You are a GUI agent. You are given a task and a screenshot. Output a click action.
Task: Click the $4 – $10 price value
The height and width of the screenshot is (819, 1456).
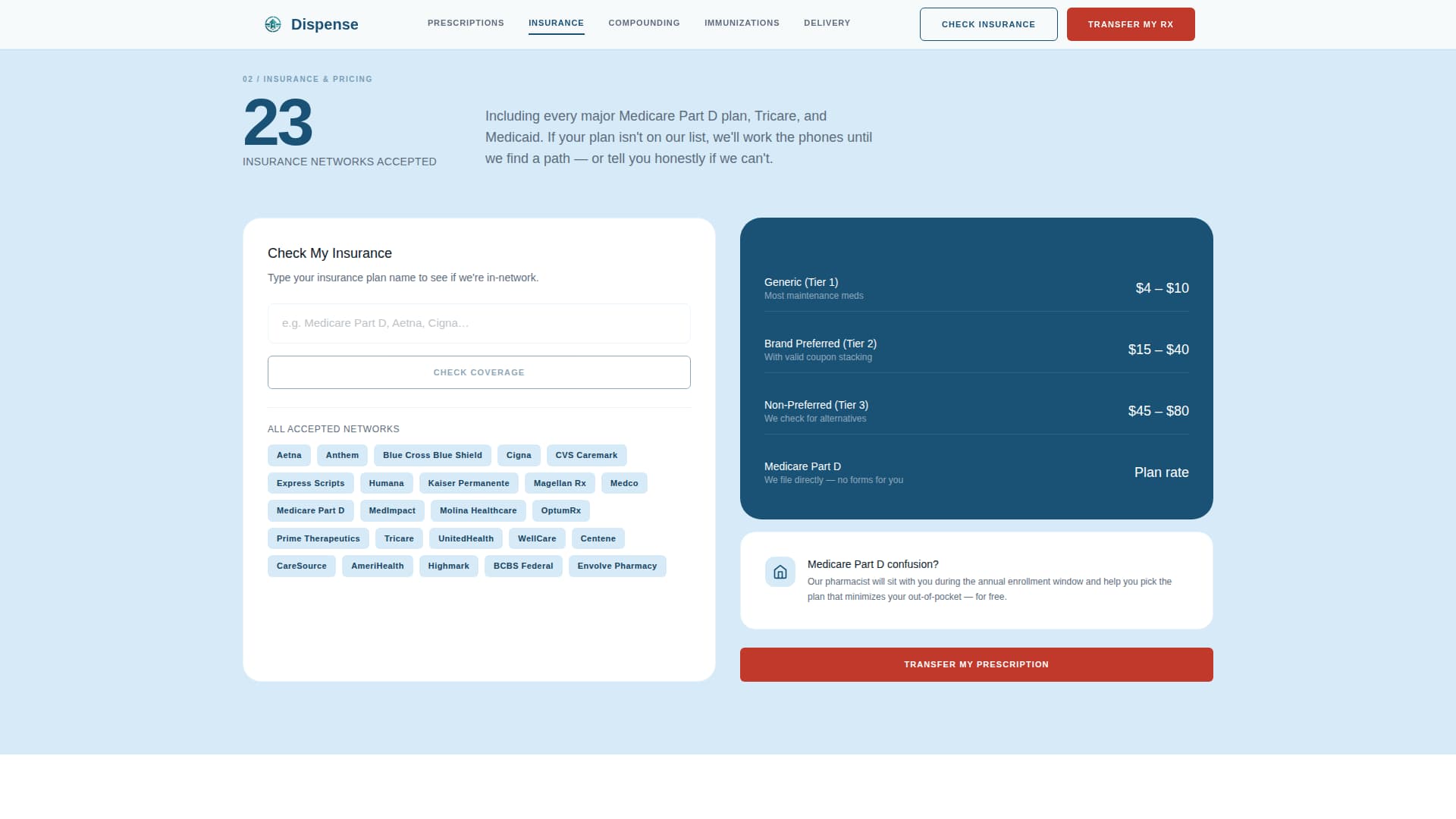coord(1162,288)
